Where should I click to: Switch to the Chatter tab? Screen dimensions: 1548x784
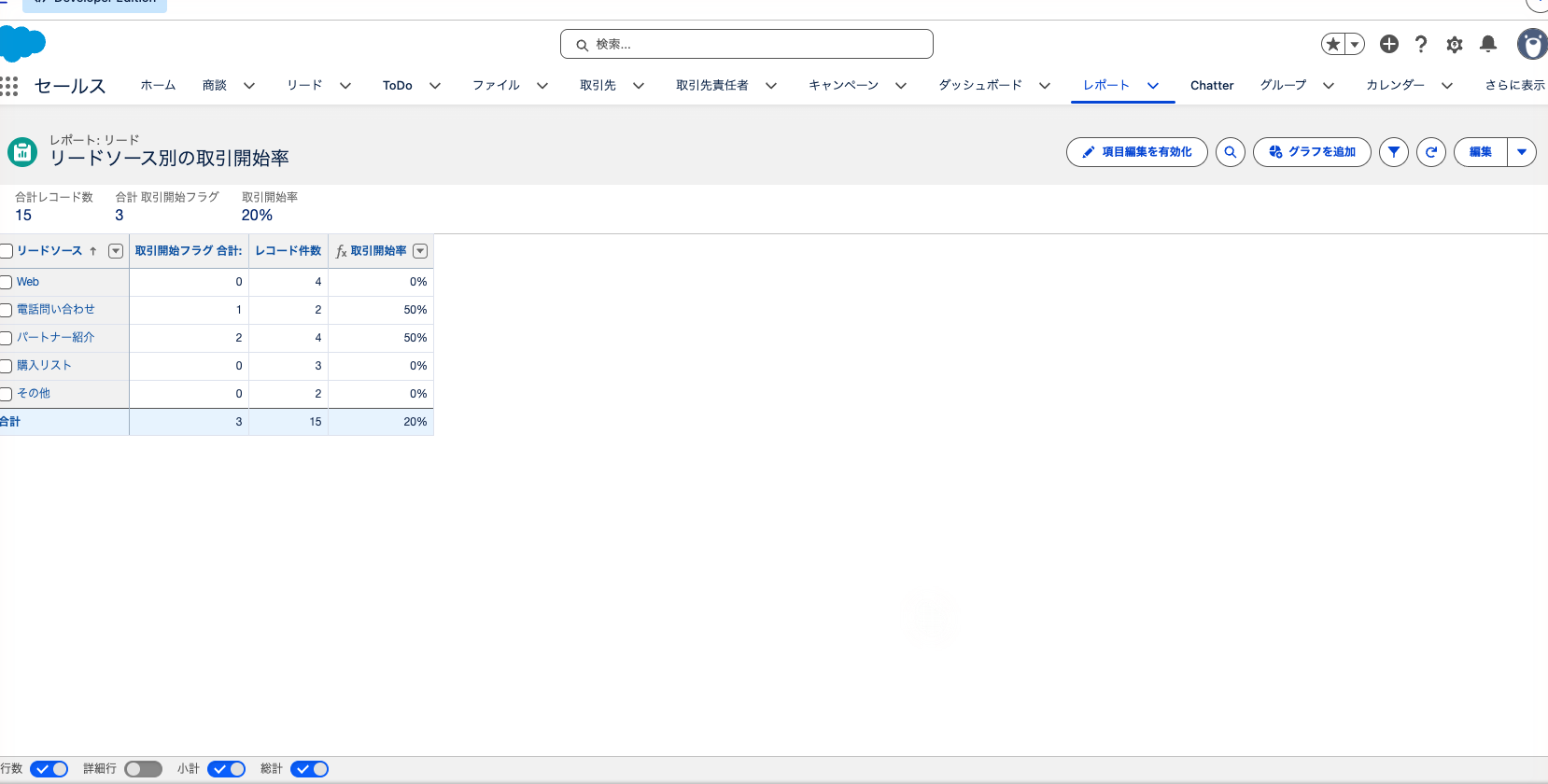tap(1212, 86)
